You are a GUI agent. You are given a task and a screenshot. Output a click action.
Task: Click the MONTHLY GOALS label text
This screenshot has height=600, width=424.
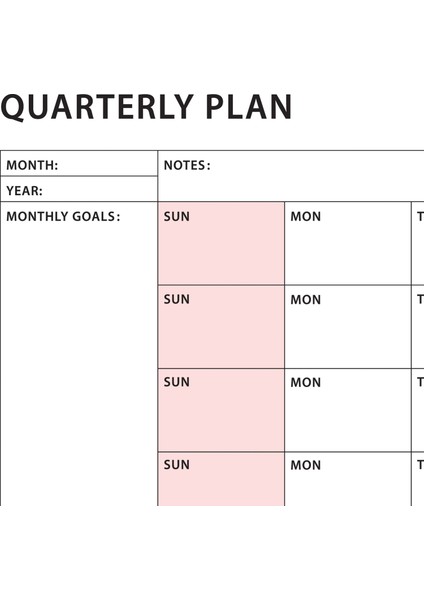(63, 217)
